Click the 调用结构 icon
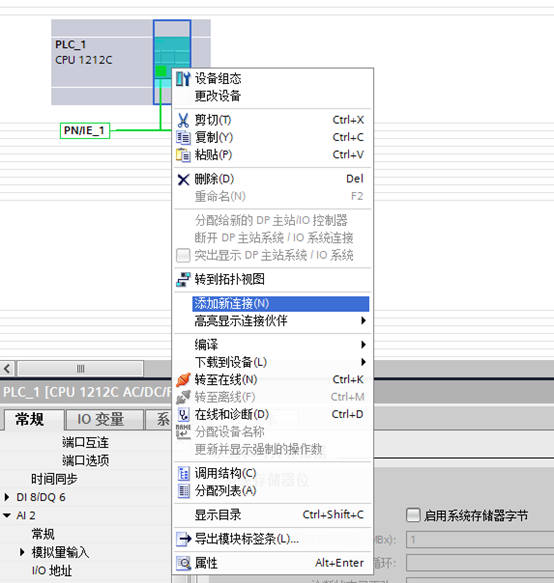 click(183, 474)
